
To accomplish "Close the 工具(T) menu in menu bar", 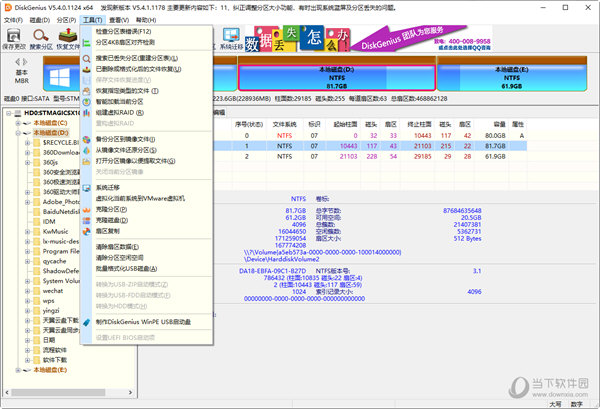I will point(93,20).
